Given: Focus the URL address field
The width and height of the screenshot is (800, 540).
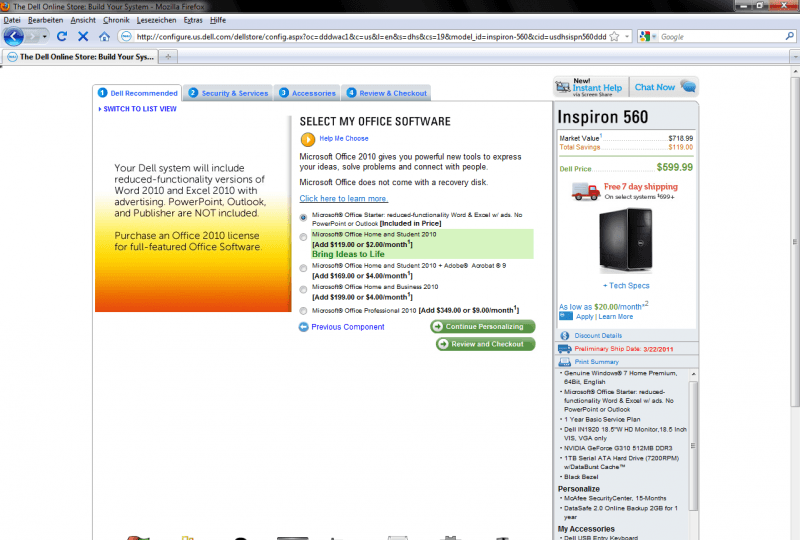Looking at the screenshot, I should 371,37.
